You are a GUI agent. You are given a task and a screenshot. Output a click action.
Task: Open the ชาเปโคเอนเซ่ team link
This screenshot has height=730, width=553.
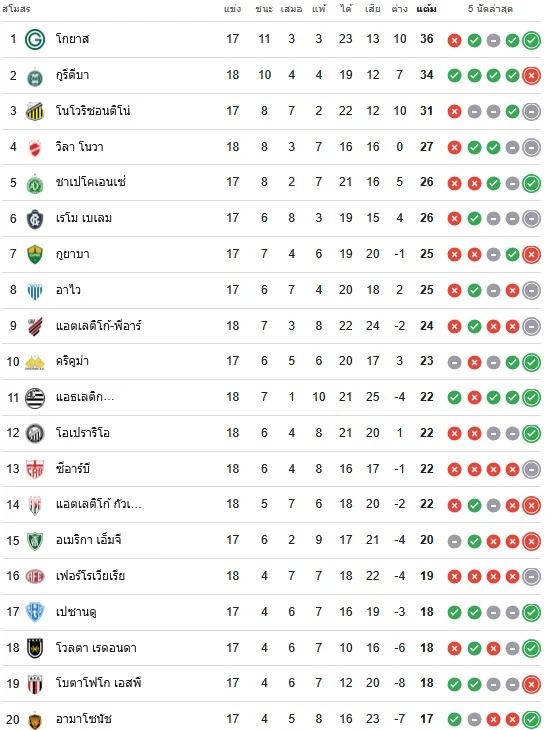pyautogui.click(x=90, y=182)
